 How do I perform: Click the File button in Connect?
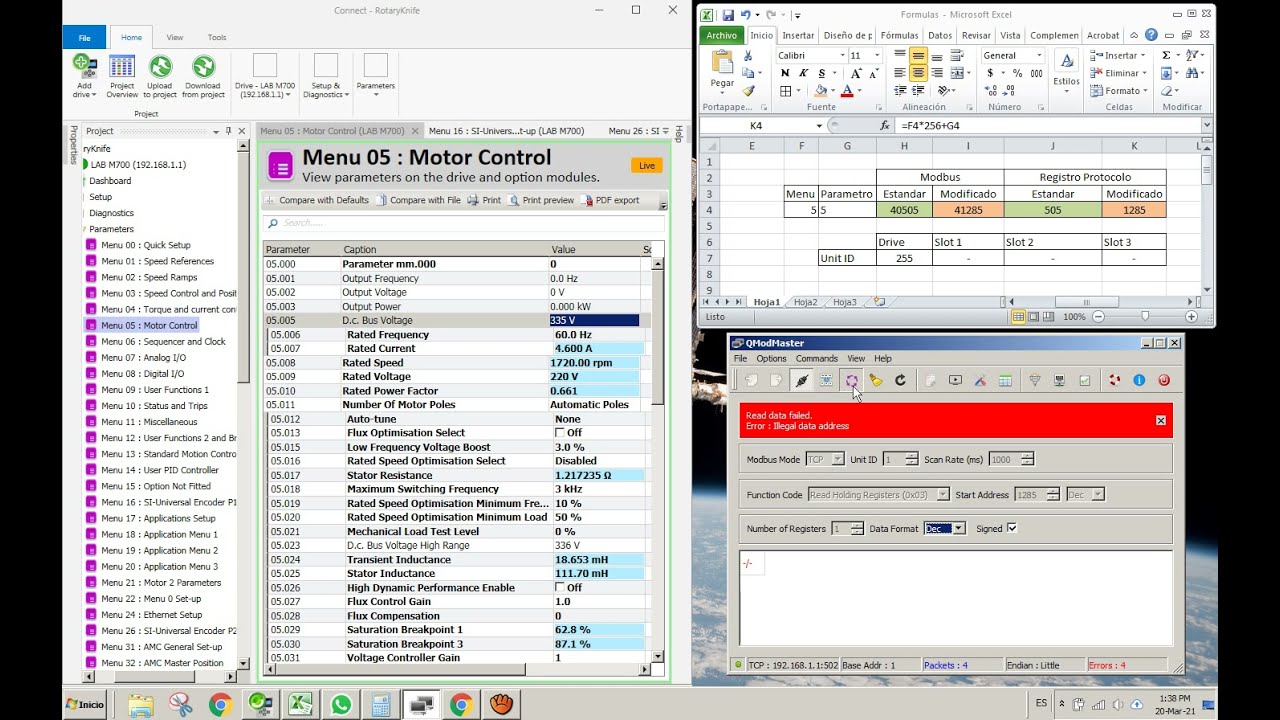[84, 37]
